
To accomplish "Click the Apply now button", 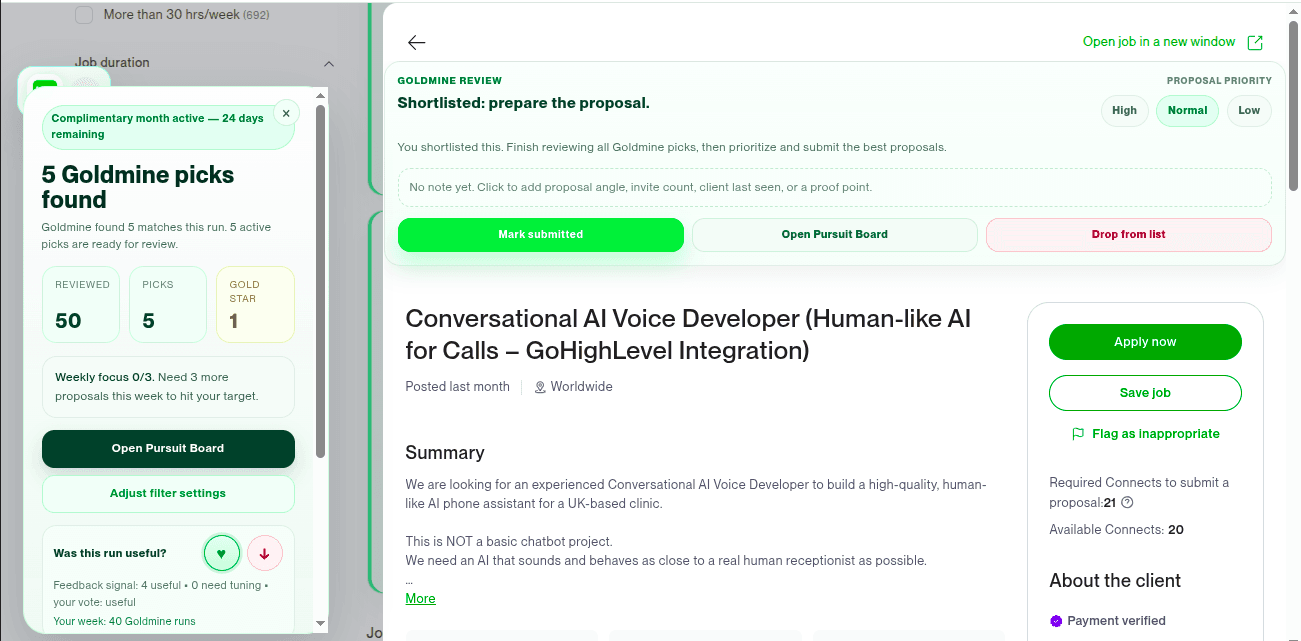I will click(x=1145, y=342).
